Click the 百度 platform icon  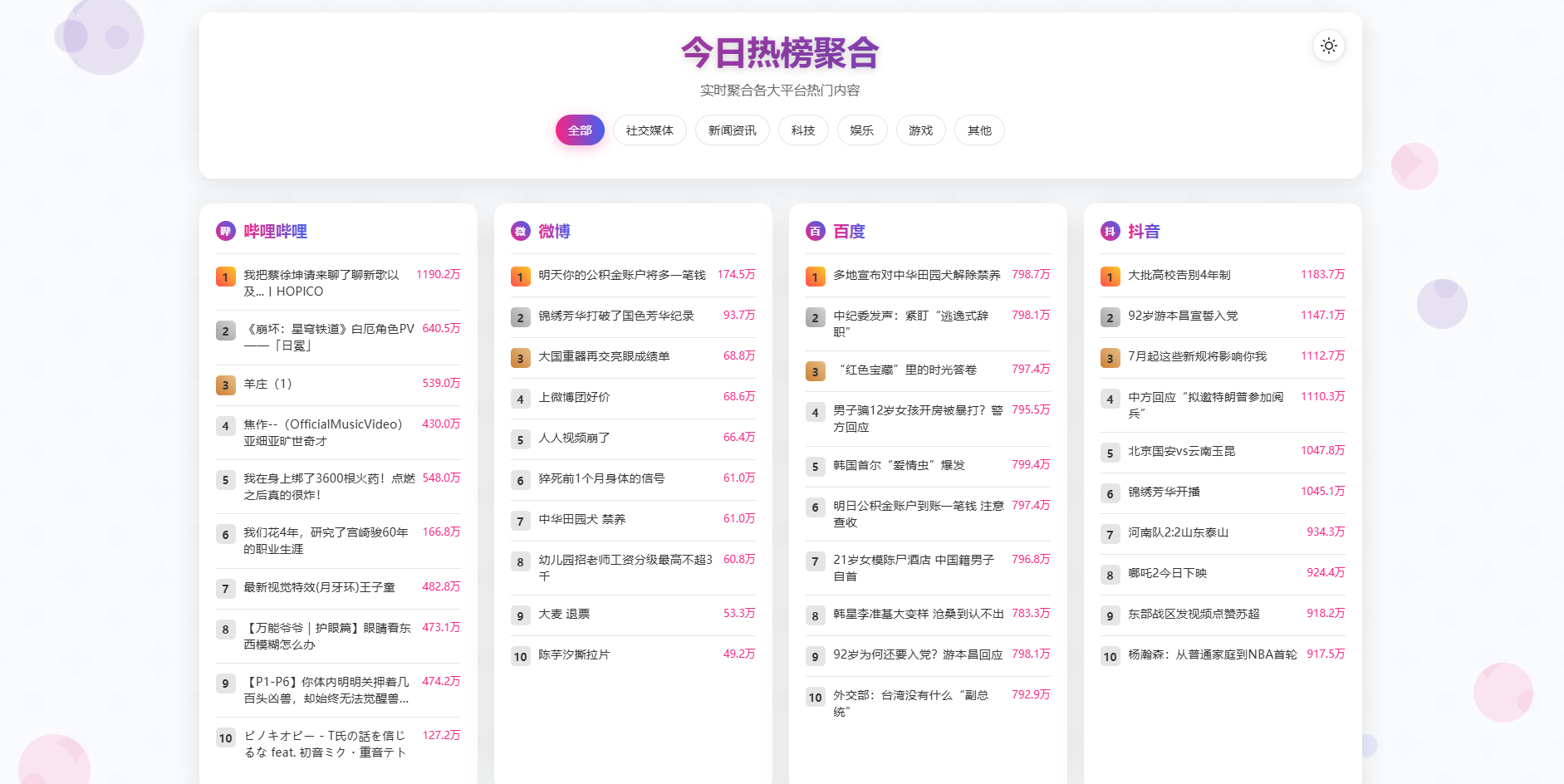(x=815, y=231)
